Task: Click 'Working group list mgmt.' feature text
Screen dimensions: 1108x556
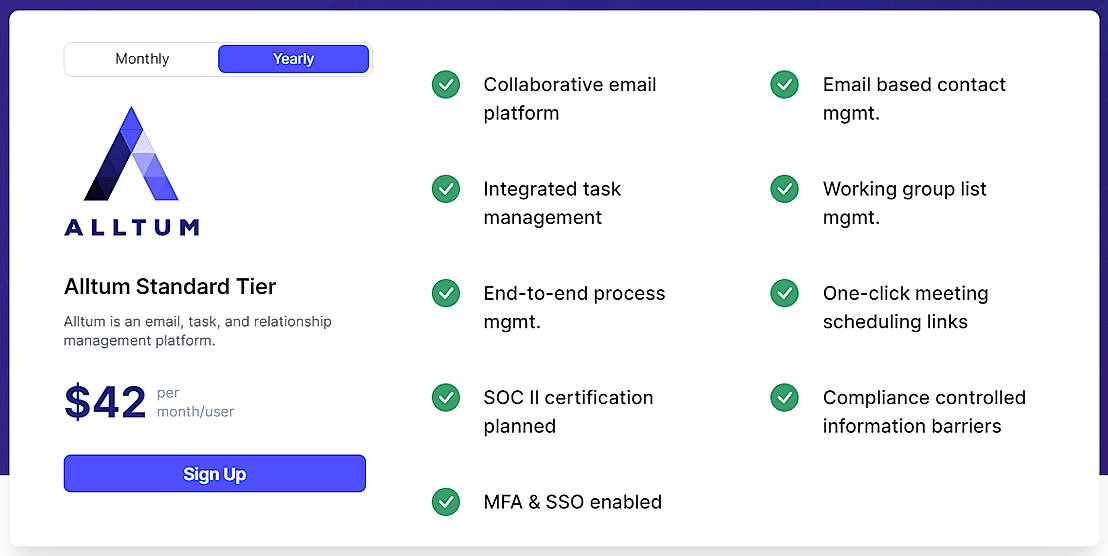Action: (x=904, y=203)
